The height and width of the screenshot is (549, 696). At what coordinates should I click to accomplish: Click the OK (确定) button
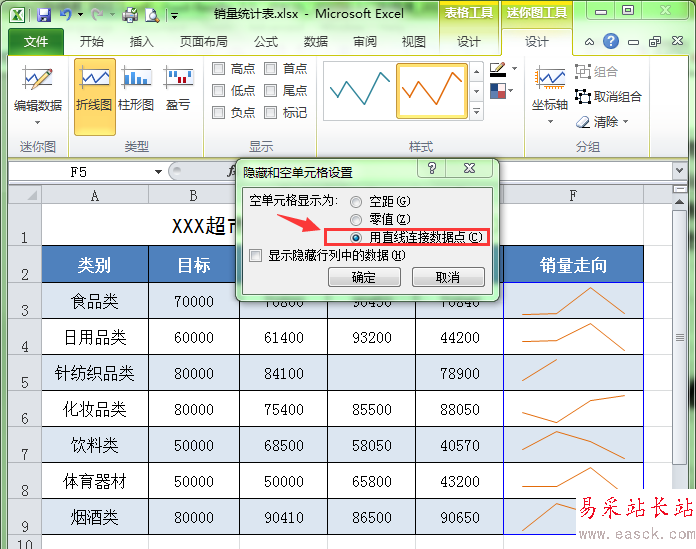364,277
